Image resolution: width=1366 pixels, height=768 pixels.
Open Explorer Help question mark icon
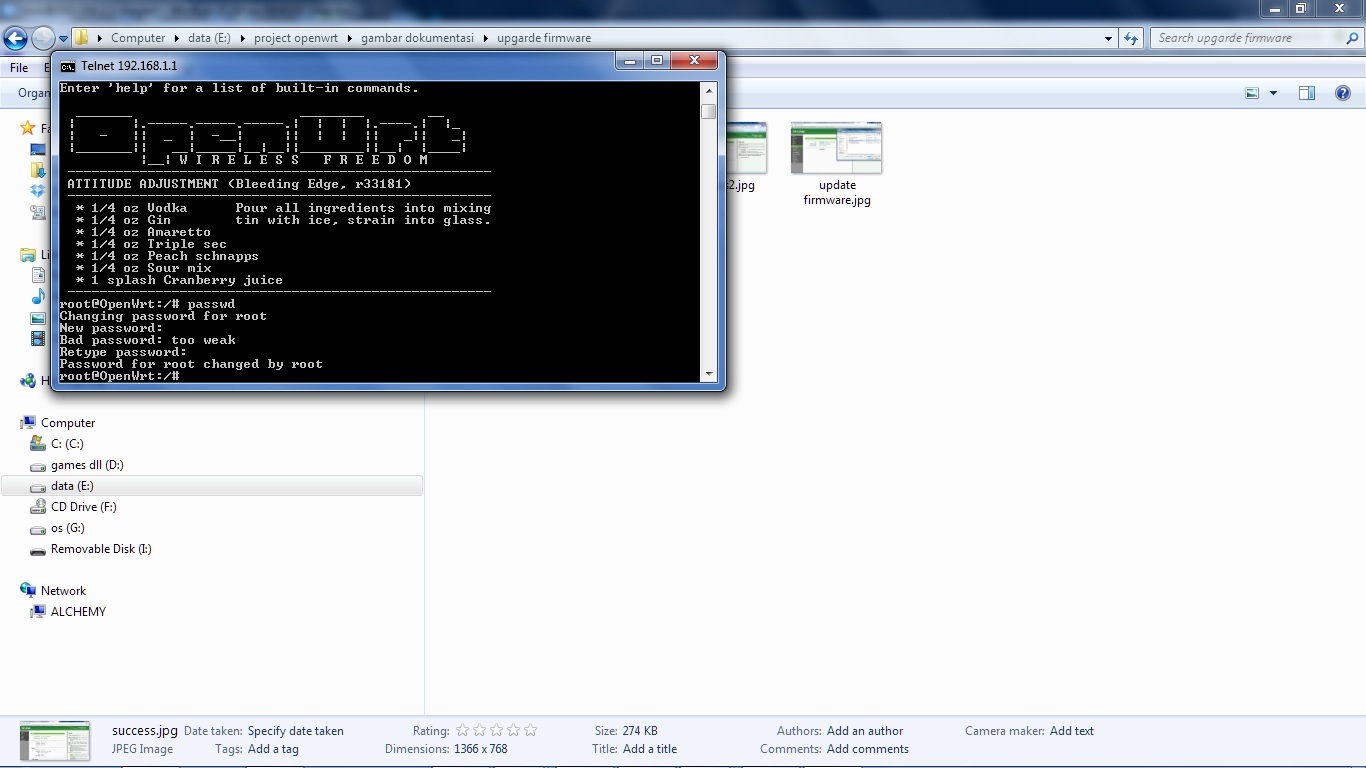[1343, 93]
